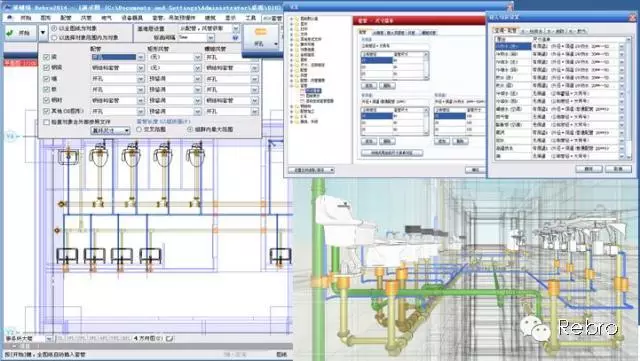The height and width of the screenshot is (361, 640).
Task: Toggle the 梁 beam checkbox
Action: pyautogui.click(x=46, y=57)
